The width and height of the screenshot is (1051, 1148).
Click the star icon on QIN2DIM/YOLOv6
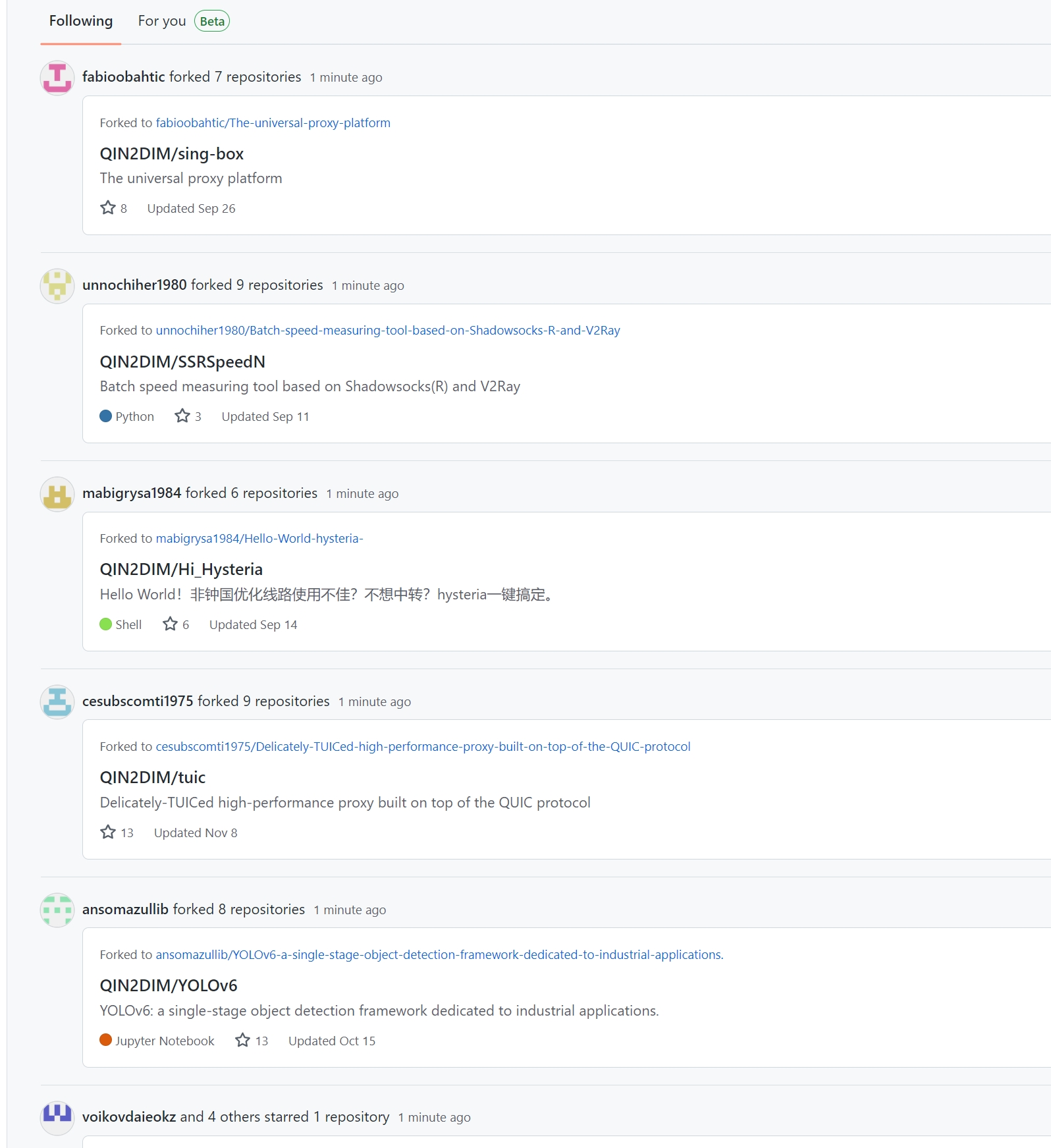click(x=243, y=1039)
